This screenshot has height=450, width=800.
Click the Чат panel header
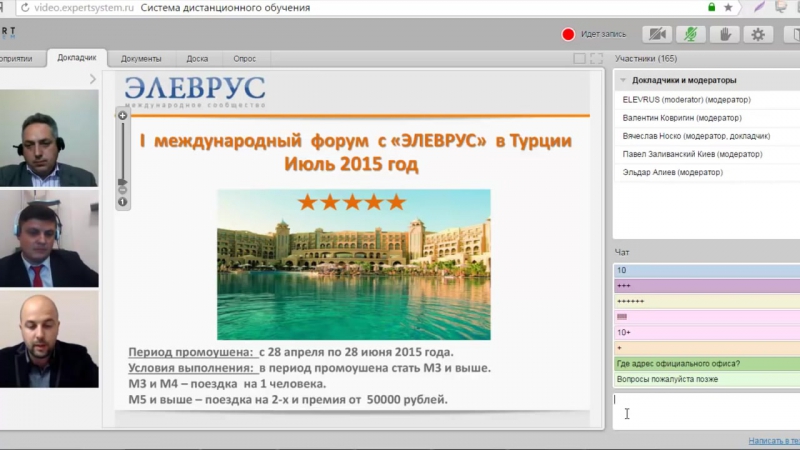pos(622,253)
